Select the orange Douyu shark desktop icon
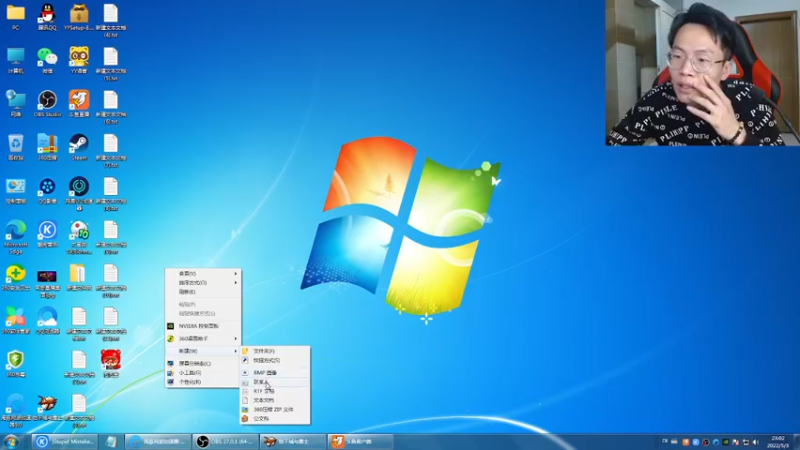Screen dimensions: 800x450 point(79,104)
